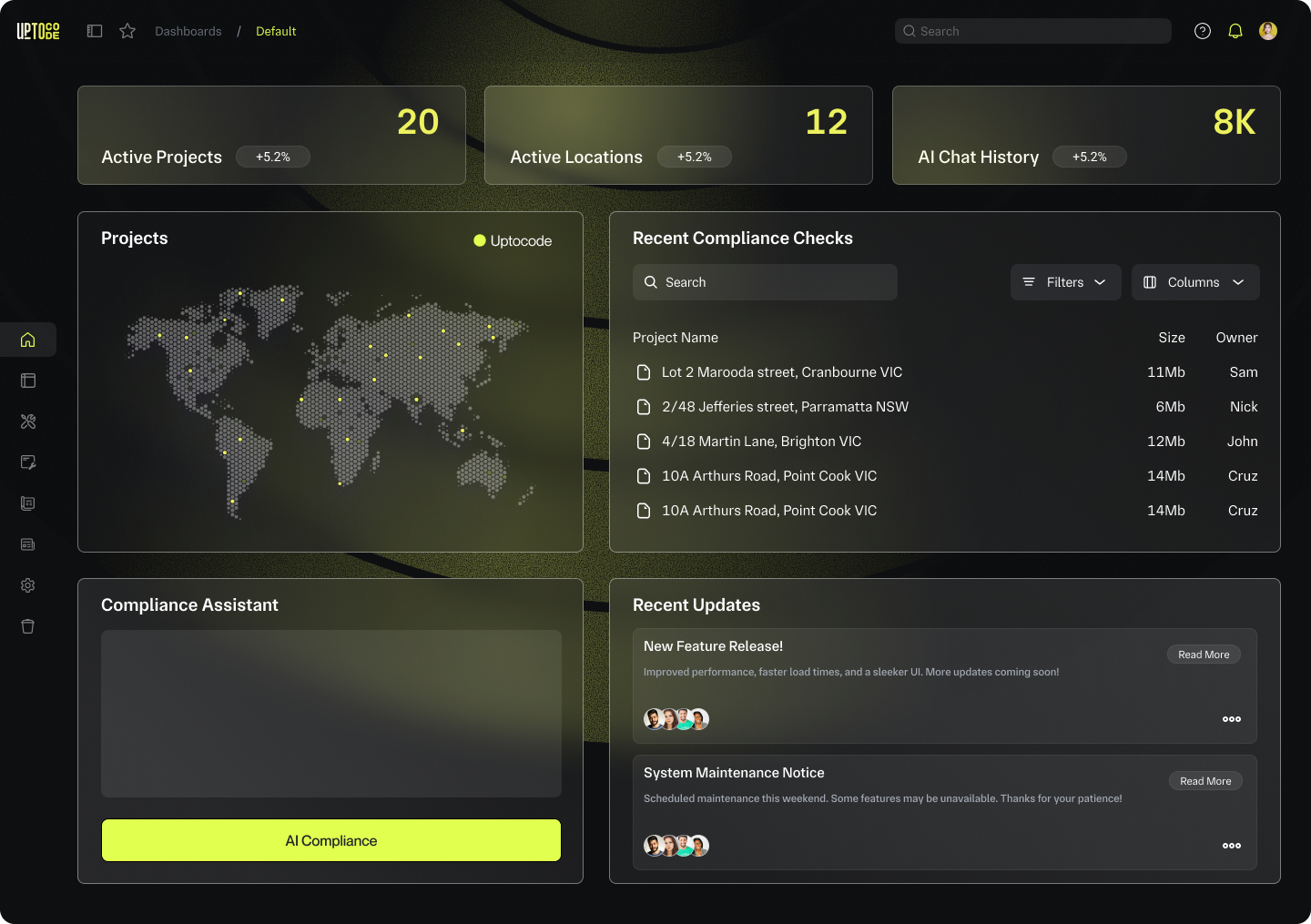Read More on System Maintenance Notice
This screenshot has width=1311, height=924.
click(1205, 781)
